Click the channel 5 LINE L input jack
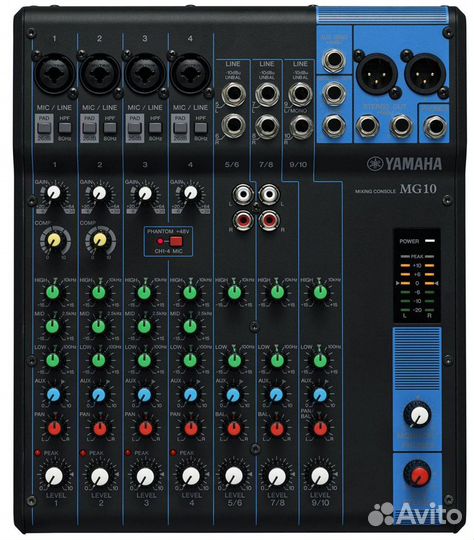 click(x=234, y=94)
